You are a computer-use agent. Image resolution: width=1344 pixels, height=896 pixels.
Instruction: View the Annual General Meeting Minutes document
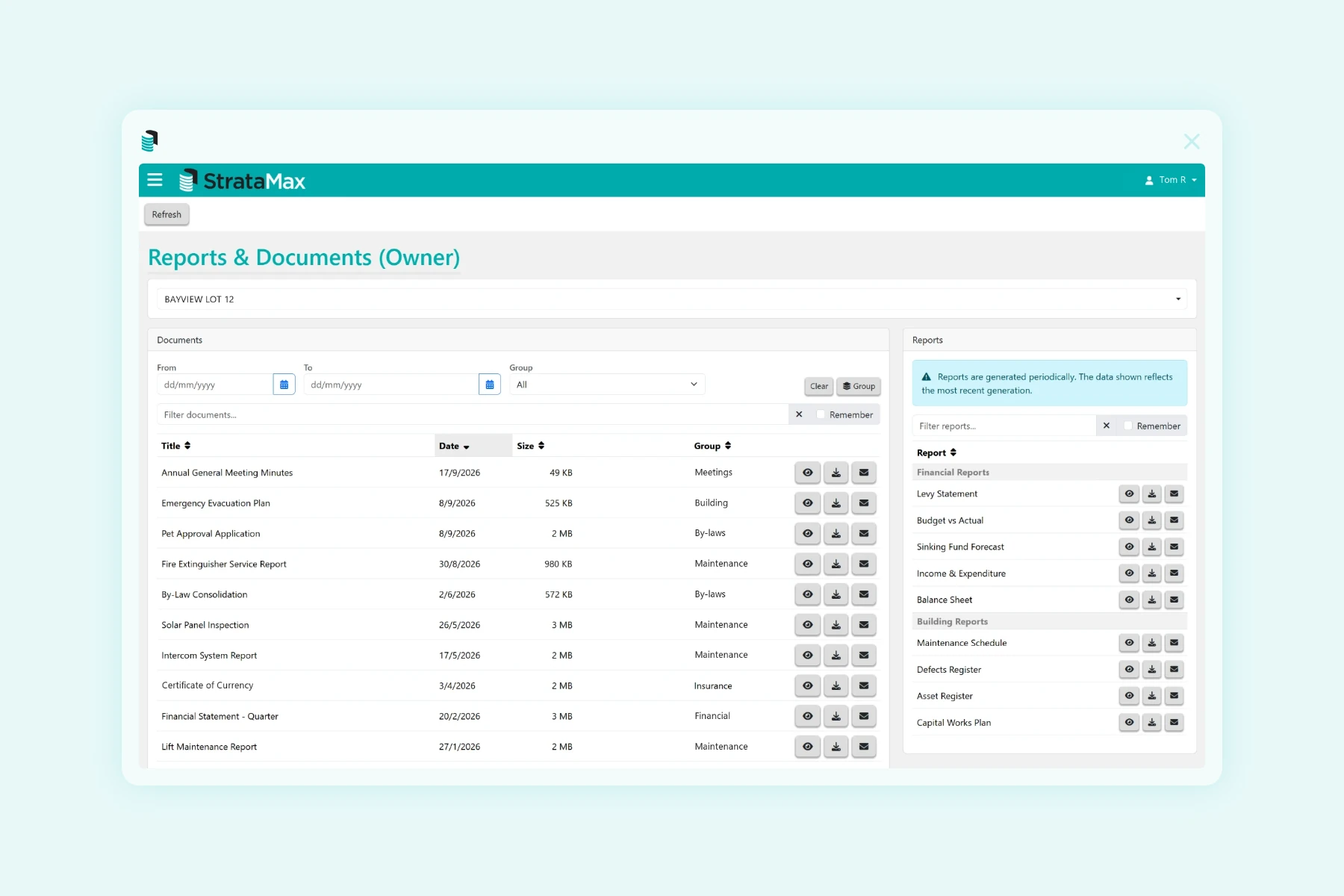point(808,473)
